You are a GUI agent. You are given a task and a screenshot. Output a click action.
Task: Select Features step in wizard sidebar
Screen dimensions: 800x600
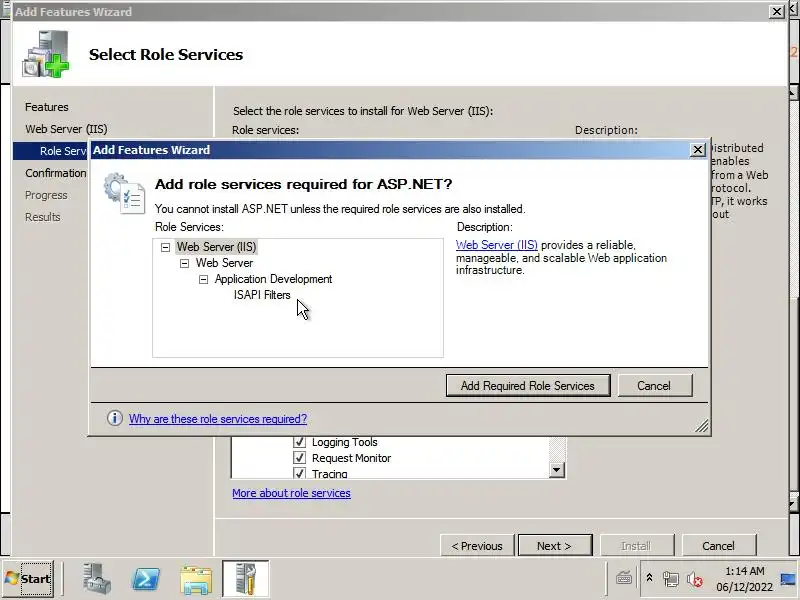tap(46, 107)
